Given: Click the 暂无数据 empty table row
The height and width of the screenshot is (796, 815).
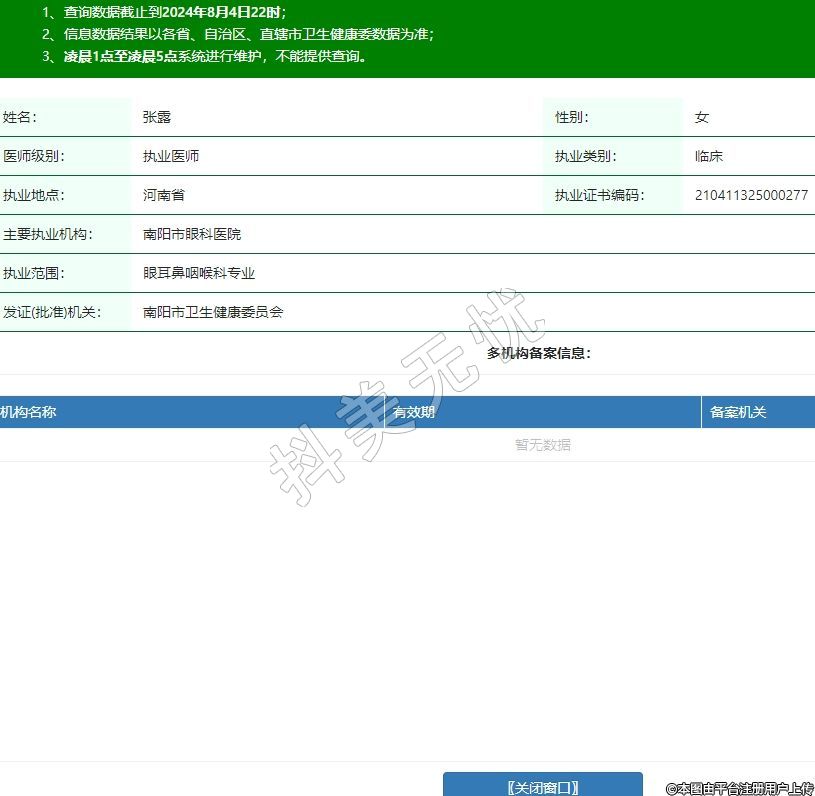Looking at the screenshot, I should [543, 445].
